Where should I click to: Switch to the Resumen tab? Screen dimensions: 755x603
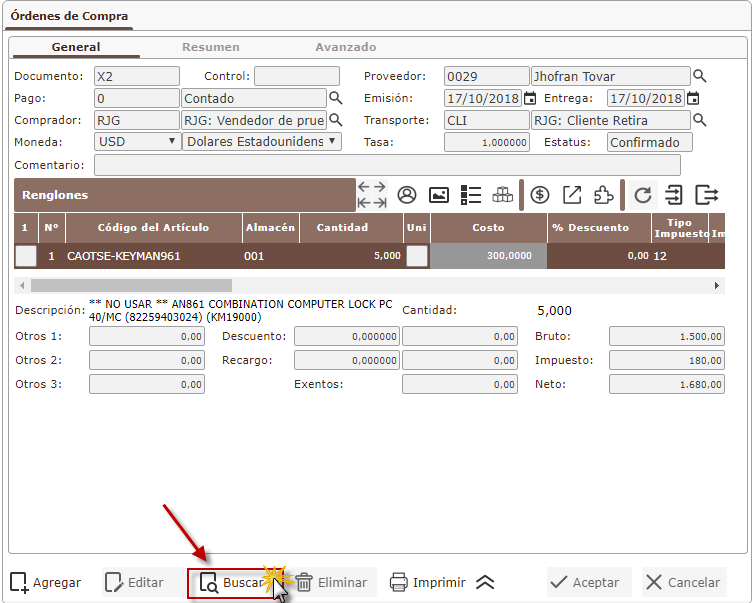tap(210, 47)
